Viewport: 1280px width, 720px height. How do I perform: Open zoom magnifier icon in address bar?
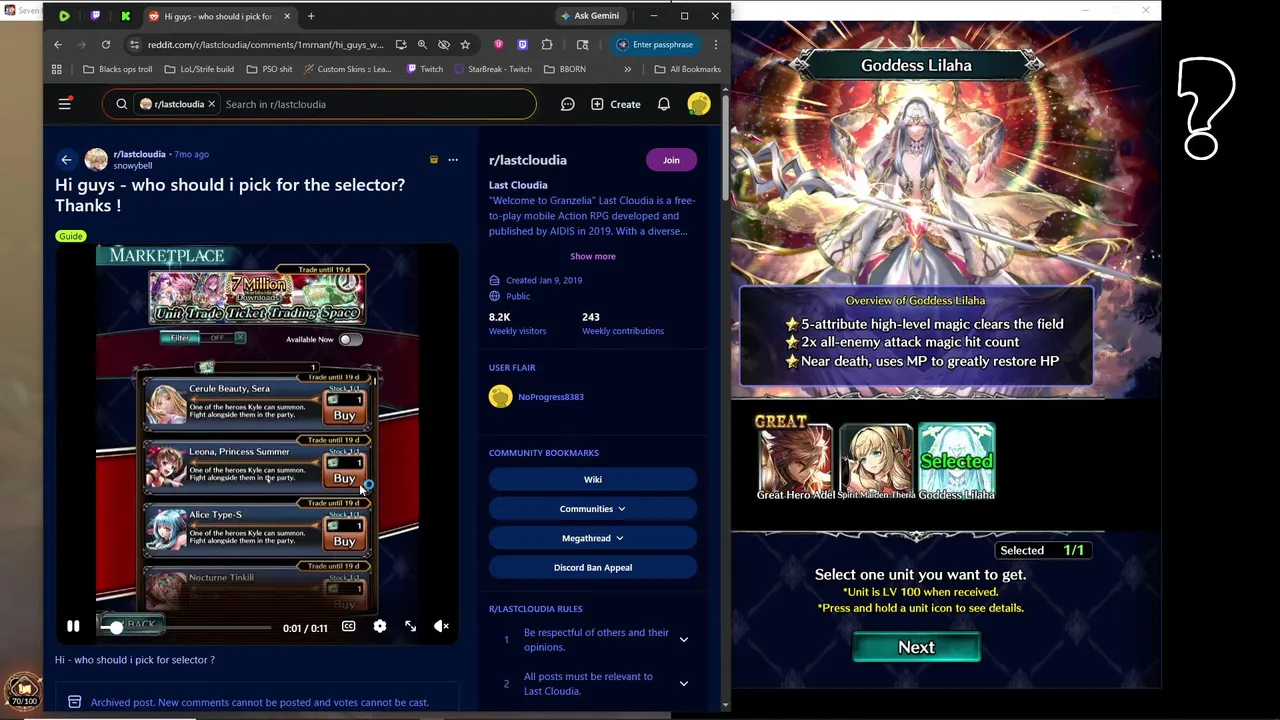pyautogui.click(x=422, y=44)
